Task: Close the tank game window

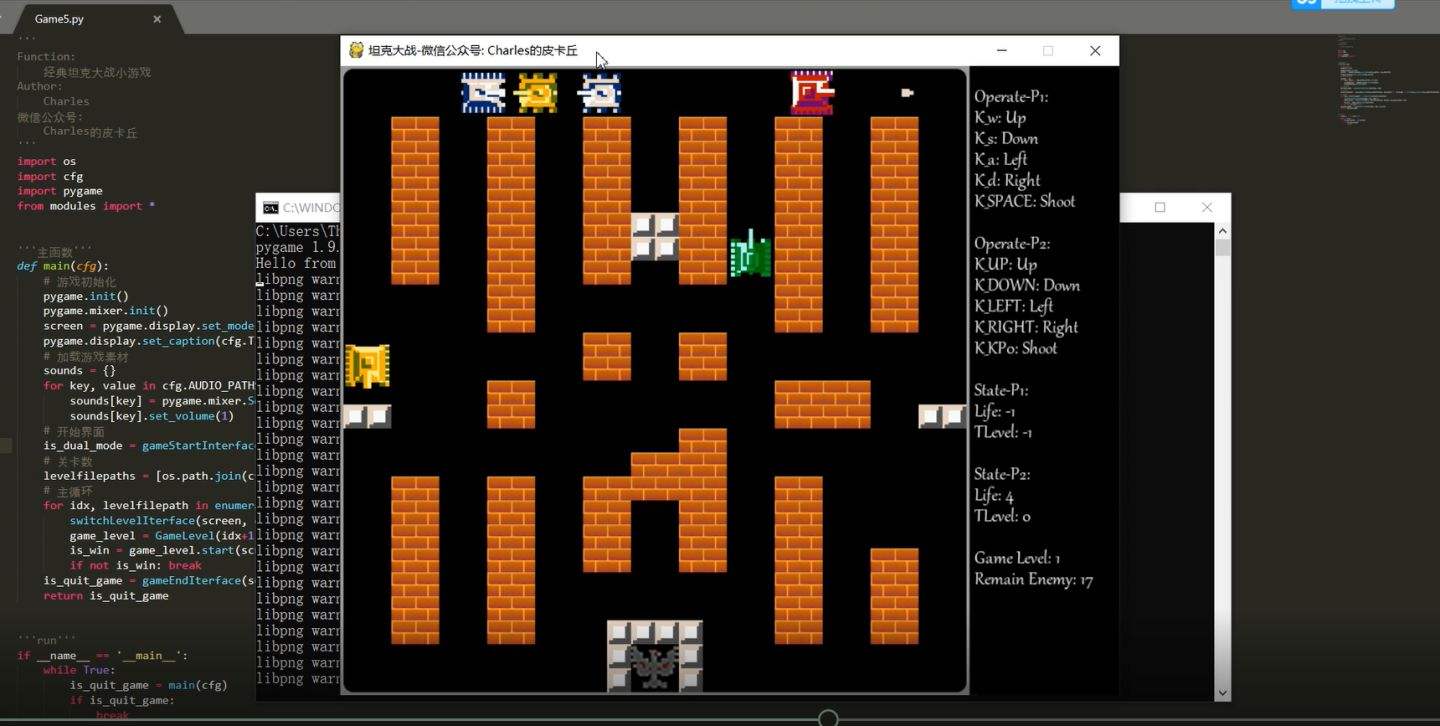Action: pyautogui.click(x=1095, y=50)
